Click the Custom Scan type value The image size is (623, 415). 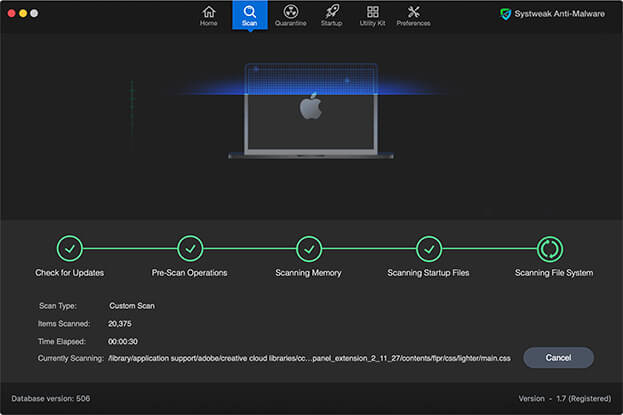pyautogui.click(x=132, y=305)
